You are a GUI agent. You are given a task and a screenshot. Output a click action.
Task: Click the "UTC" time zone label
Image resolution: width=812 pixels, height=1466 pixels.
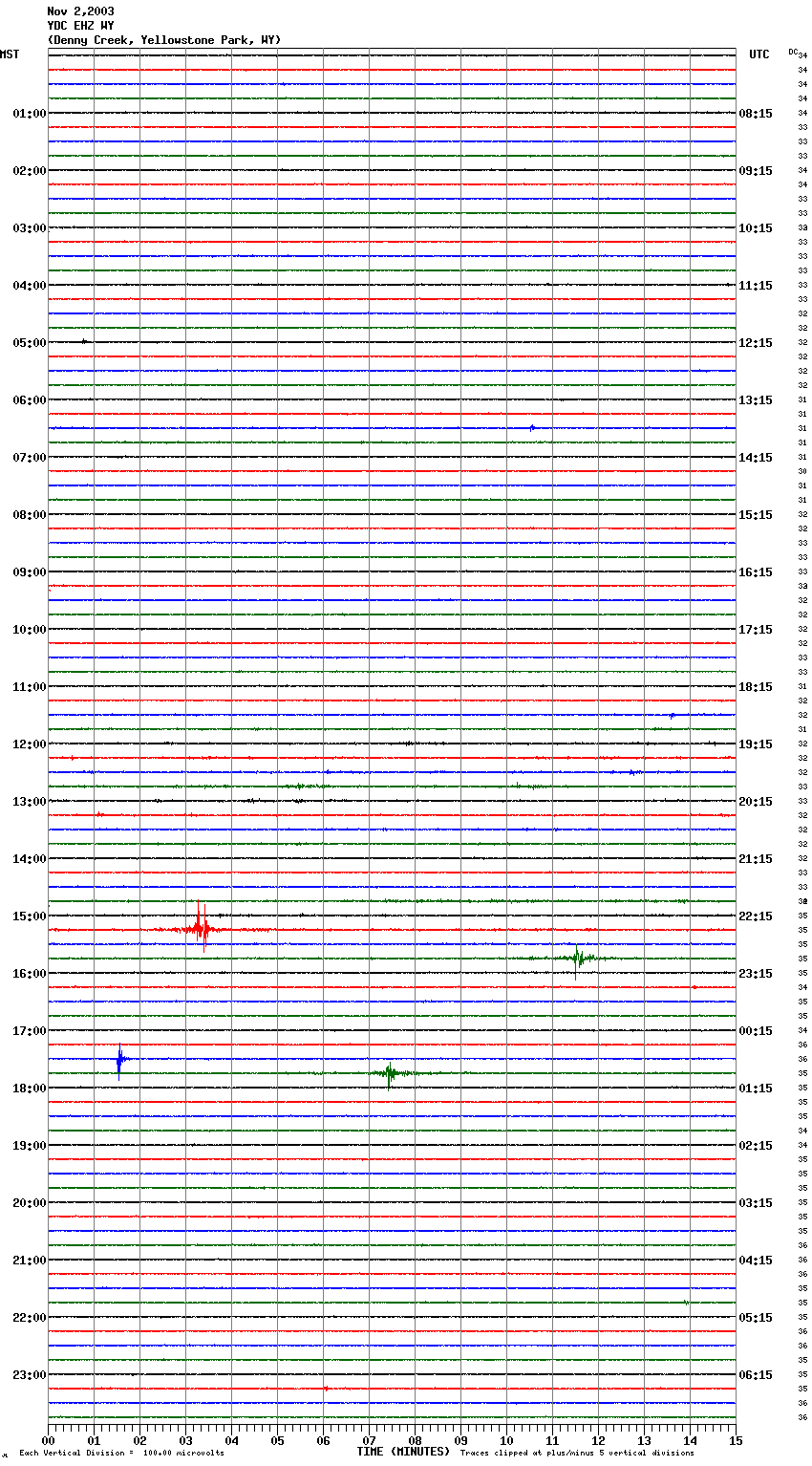(759, 54)
